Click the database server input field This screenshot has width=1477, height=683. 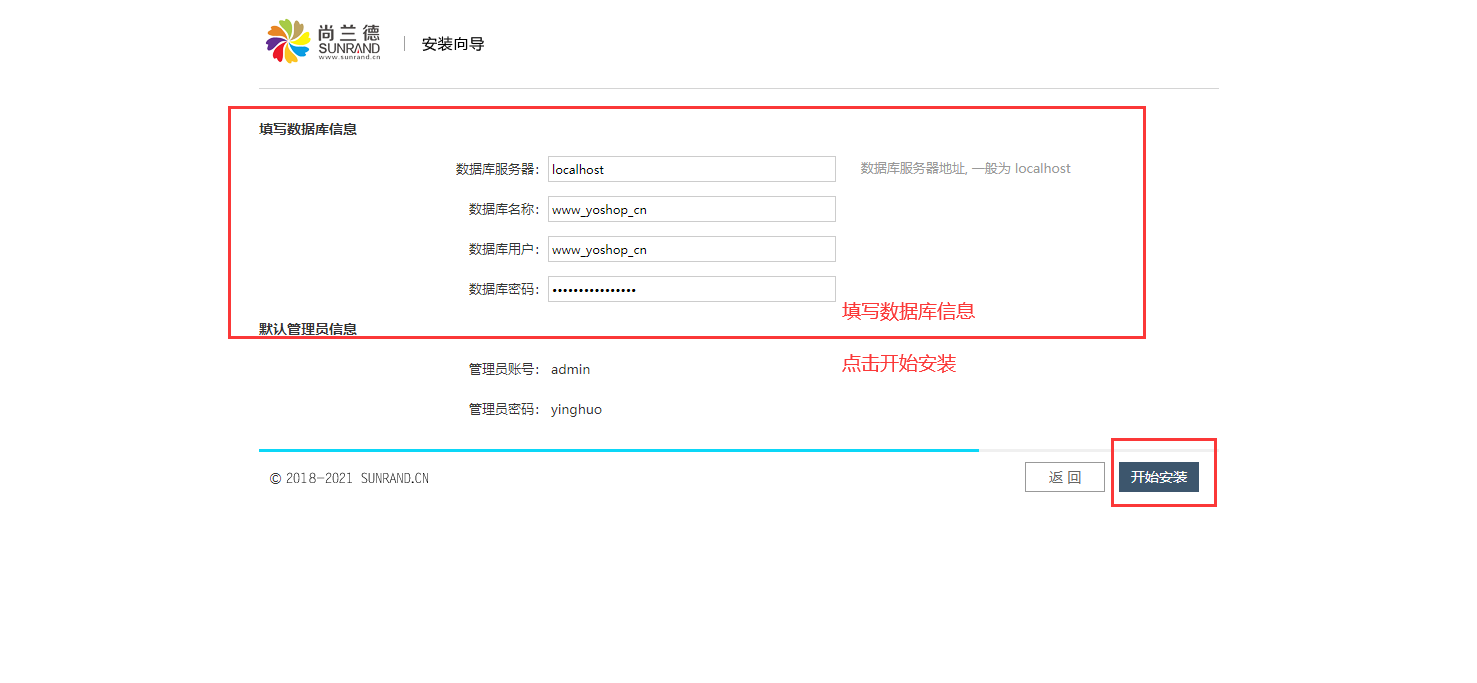point(692,169)
